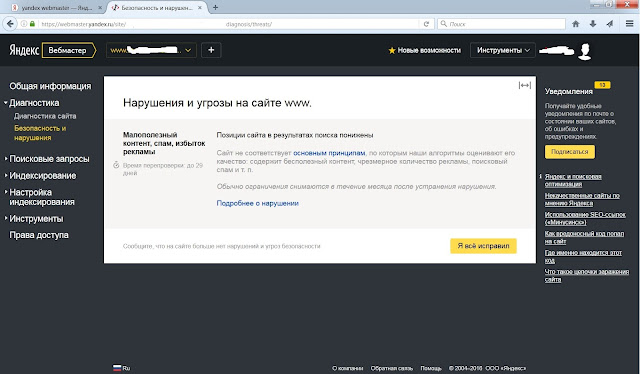Open 'Использование SEO-ссылок (Минусинск)' link
640x374 pixels.
(585, 218)
